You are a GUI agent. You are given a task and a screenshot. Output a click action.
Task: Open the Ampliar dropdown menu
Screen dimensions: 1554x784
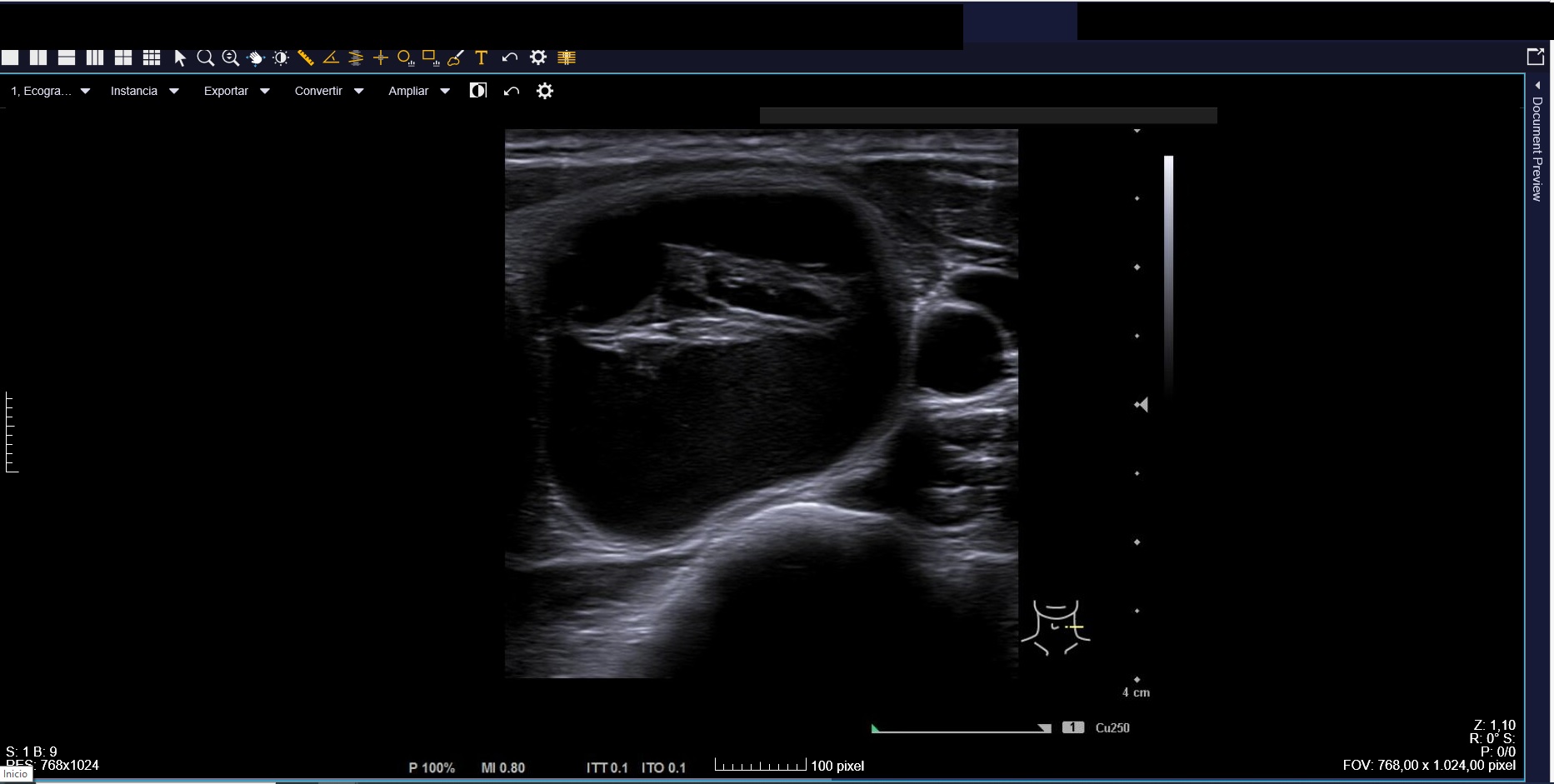point(418,91)
